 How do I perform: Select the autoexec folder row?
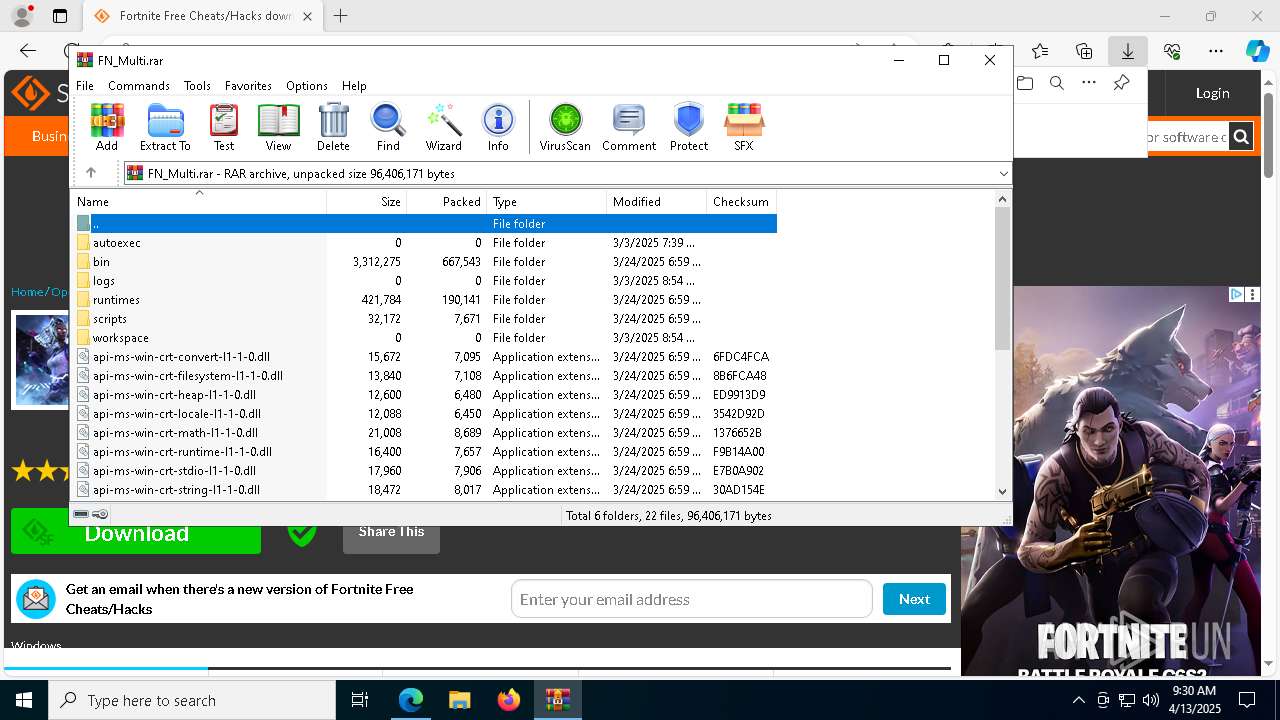(425, 243)
